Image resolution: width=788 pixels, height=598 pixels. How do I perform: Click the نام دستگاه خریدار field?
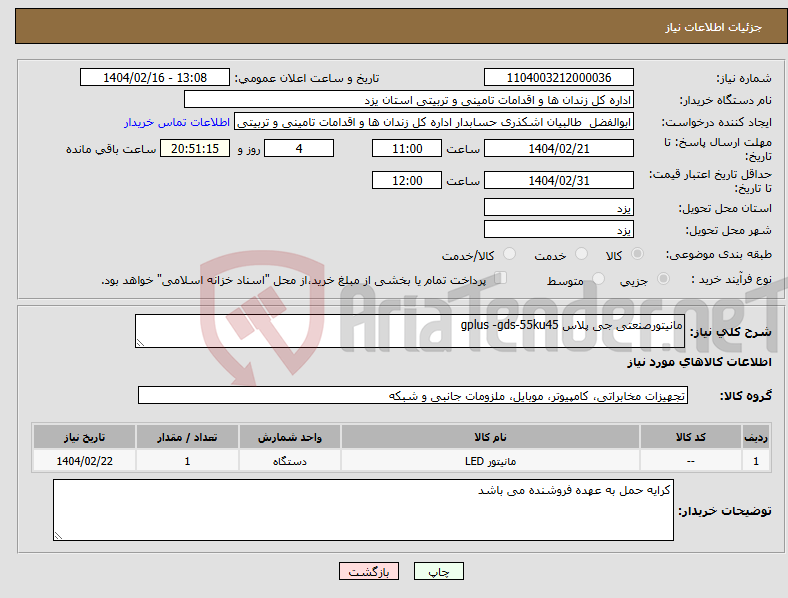point(409,99)
